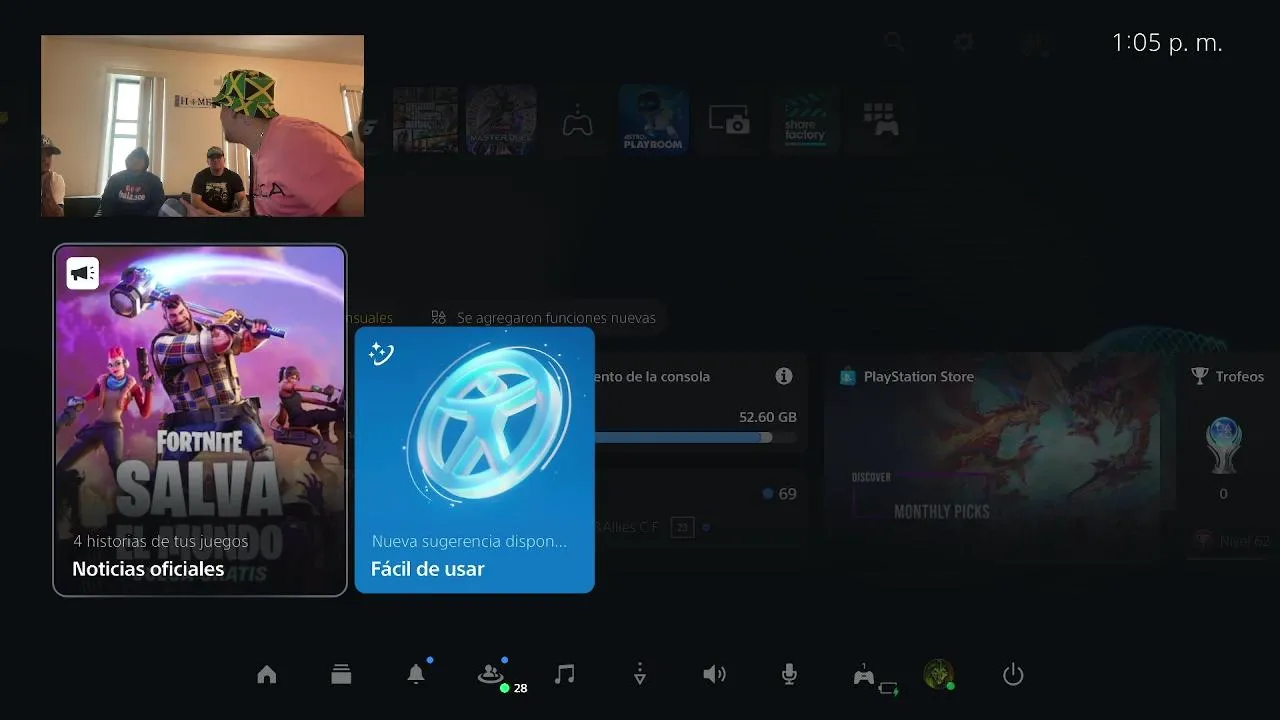Viewport: 1280px width, 720px height.
Task: Open Accessories controller battery icon
Action: pyautogui.click(x=866, y=677)
